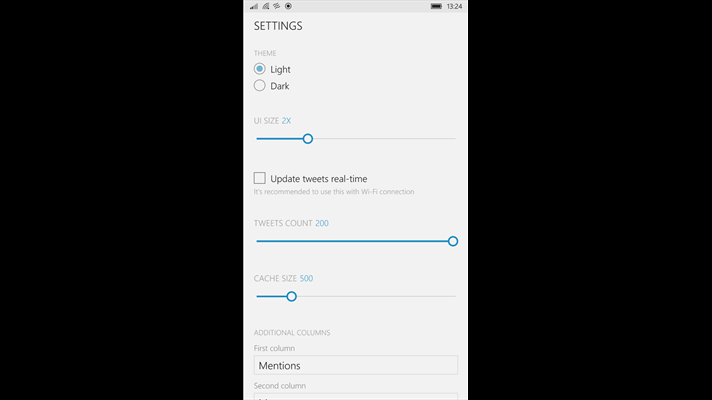Viewport: 712px width, 400px height.
Task: Click the Additional Columns section header
Action: pyautogui.click(x=292, y=333)
